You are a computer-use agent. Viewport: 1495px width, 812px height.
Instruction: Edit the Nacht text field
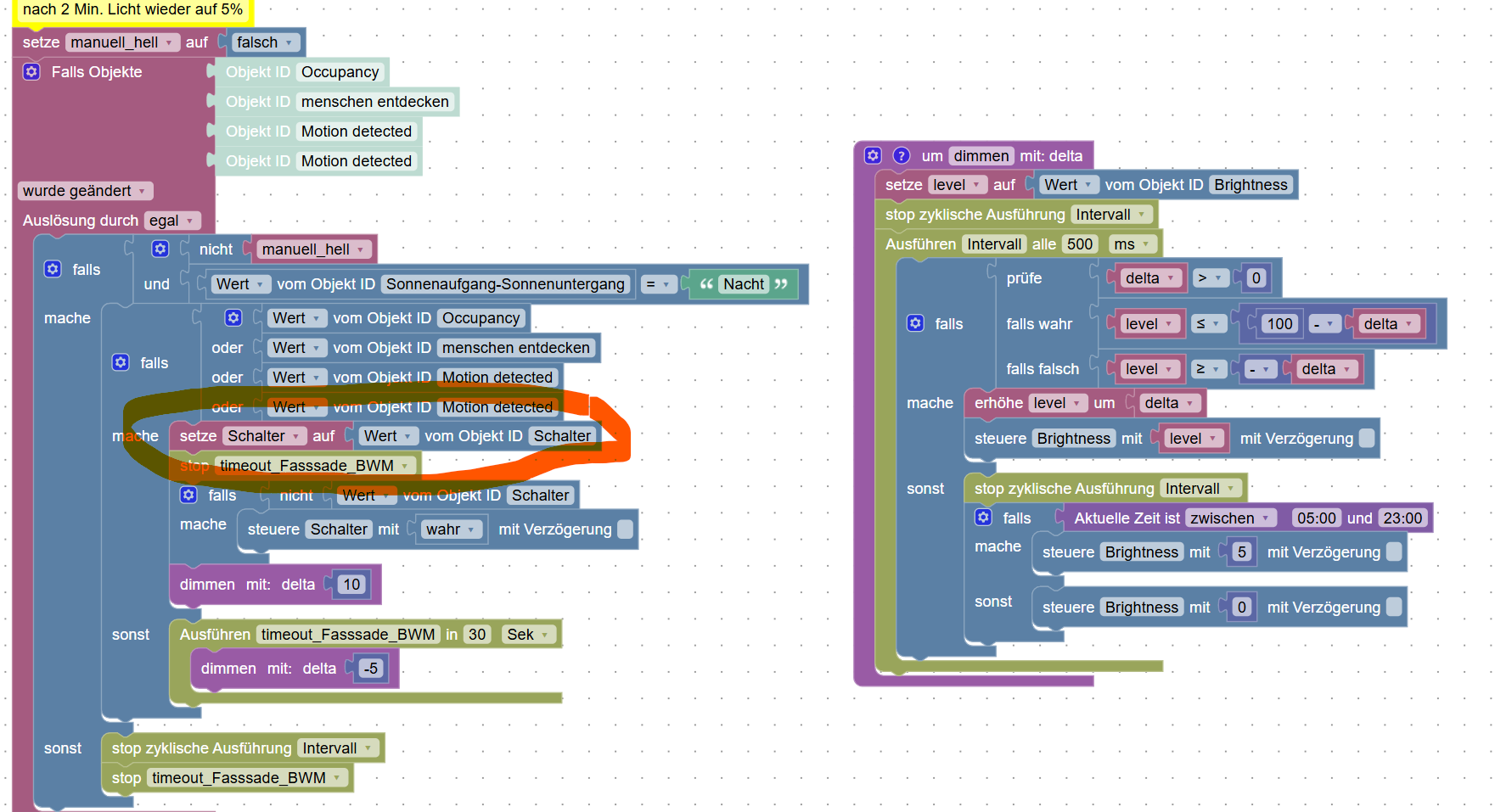(x=744, y=284)
